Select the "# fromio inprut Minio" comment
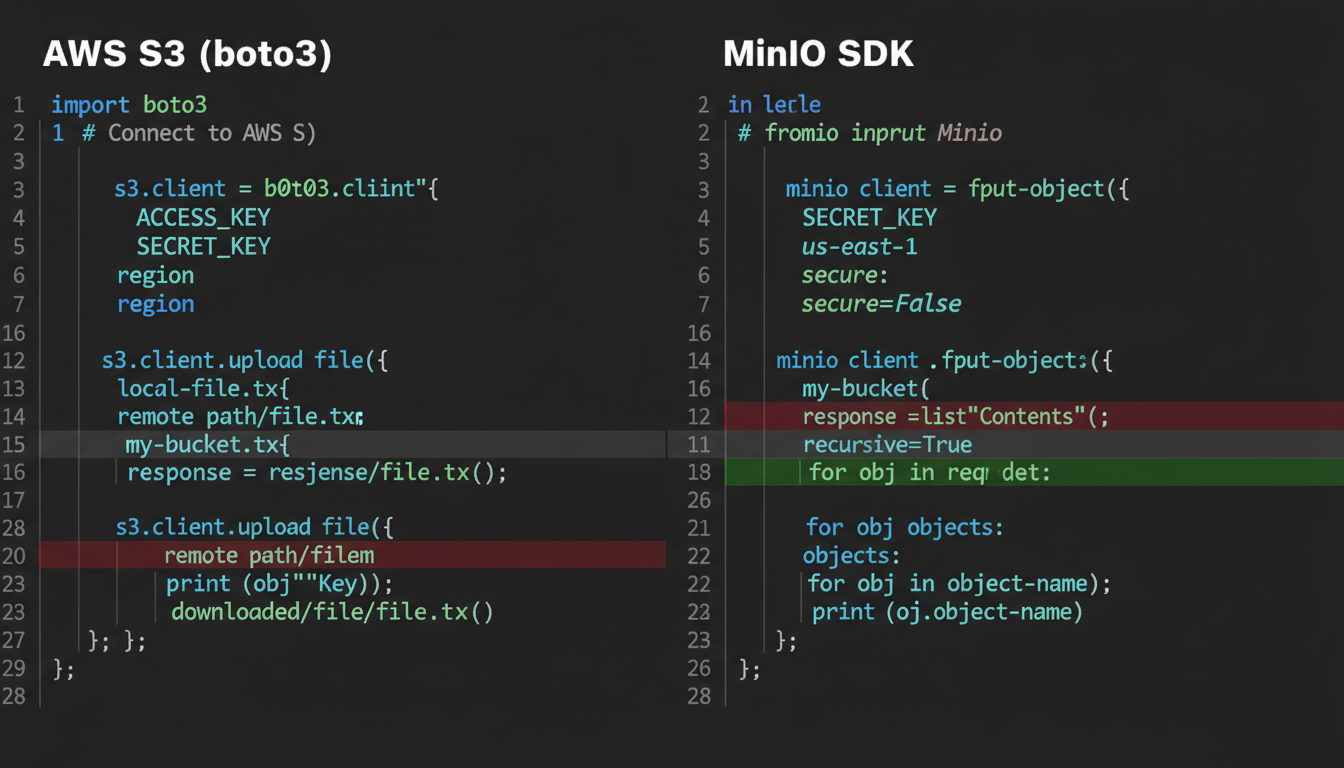The width and height of the screenshot is (1344, 768). (870, 133)
